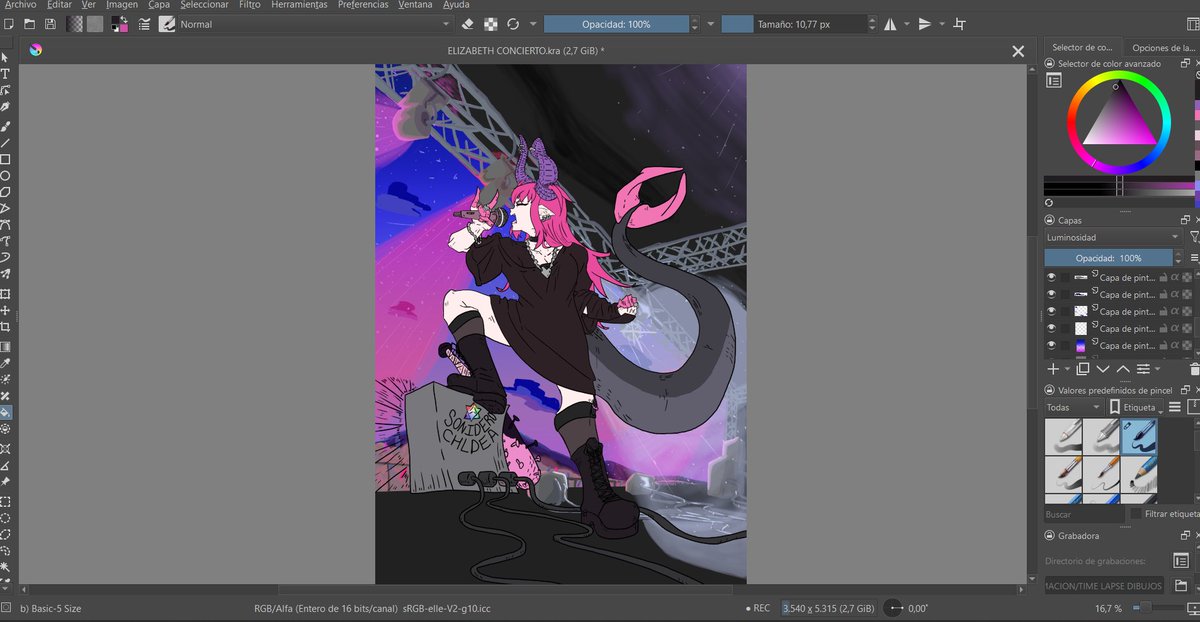Screen dimensions: 1200x622
Task: Open brush presets view menu button
Action: tap(1175, 407)
